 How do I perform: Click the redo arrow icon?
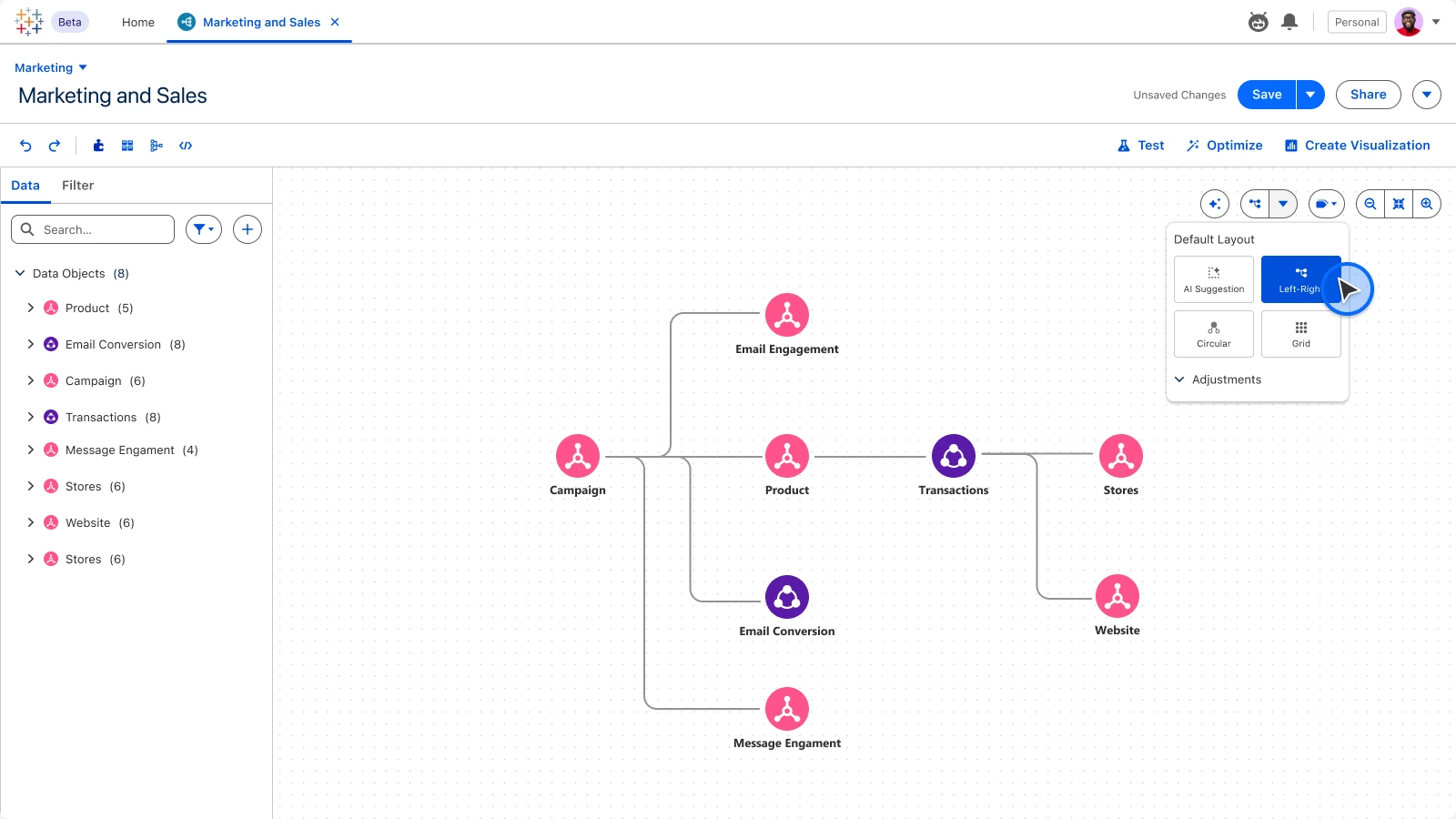tap(55, 146)
